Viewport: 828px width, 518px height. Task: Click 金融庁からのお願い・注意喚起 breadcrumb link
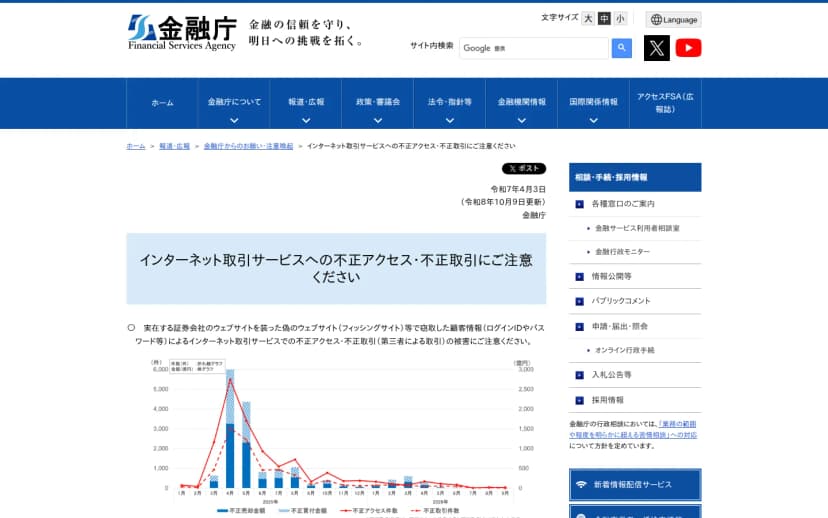pyautogui.click(x=248, y=146)
